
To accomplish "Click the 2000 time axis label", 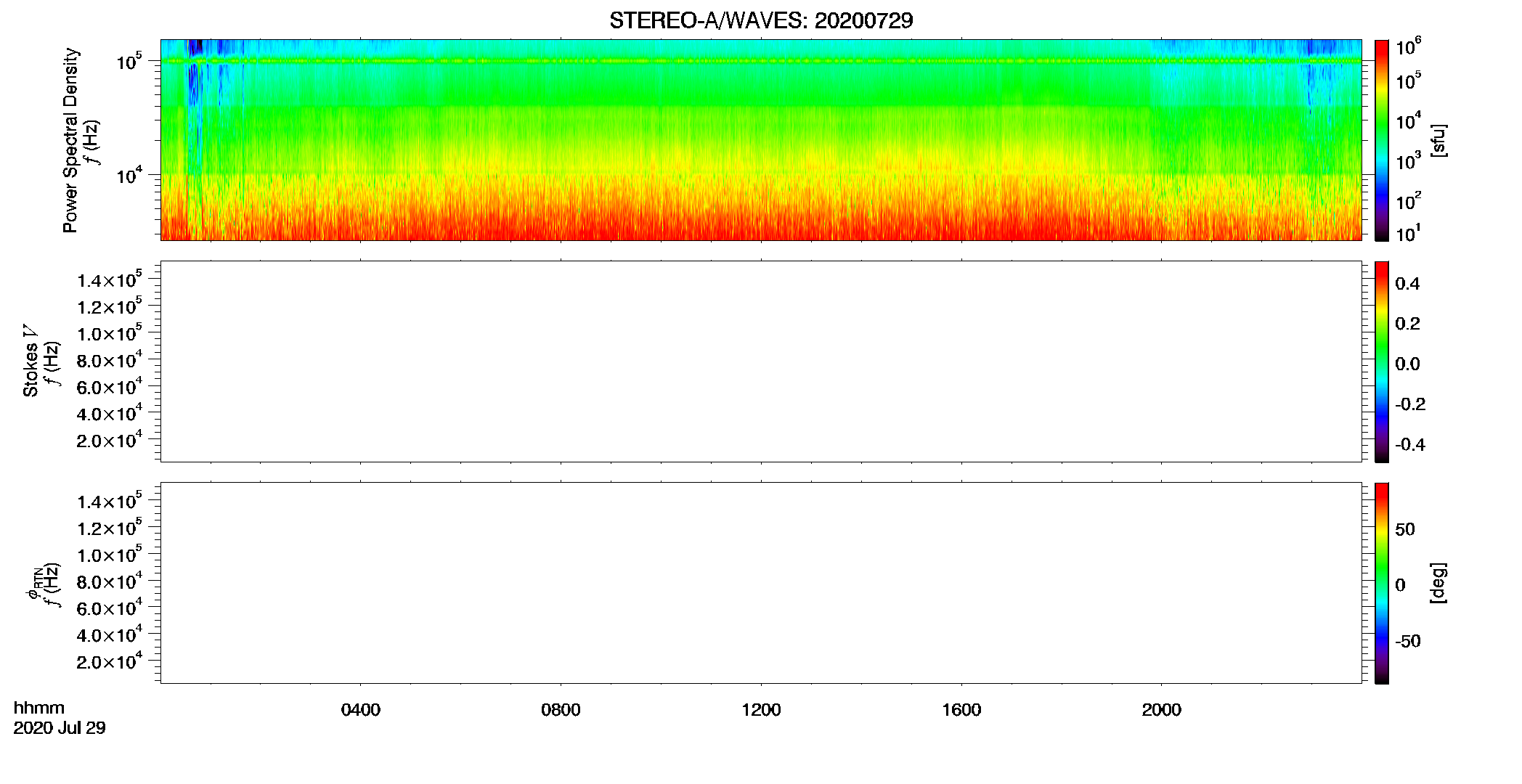I will pyautogui.click(x=1162, y=710).
